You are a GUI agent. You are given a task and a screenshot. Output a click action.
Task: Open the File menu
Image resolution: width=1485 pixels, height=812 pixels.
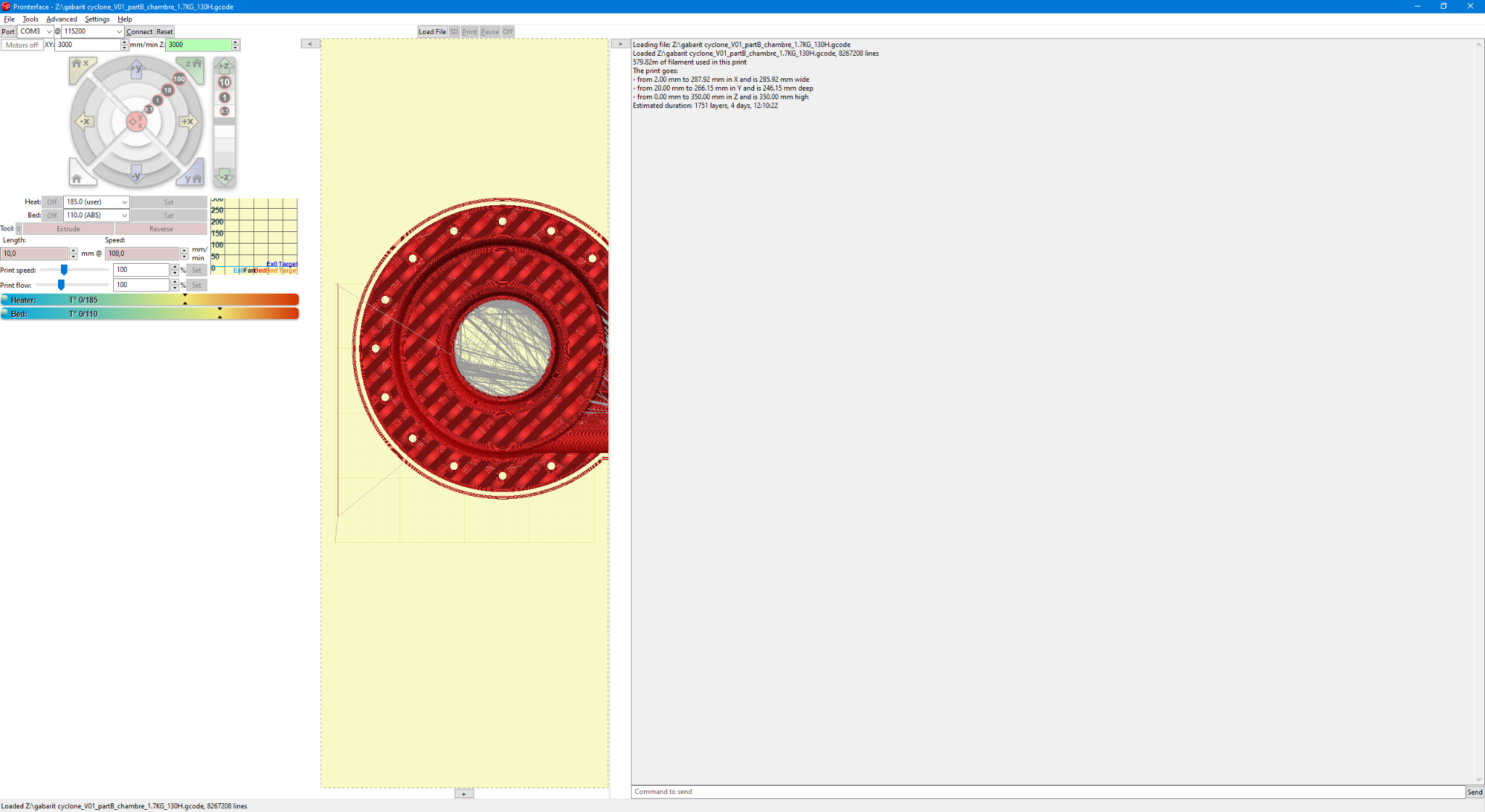(9, 20)
